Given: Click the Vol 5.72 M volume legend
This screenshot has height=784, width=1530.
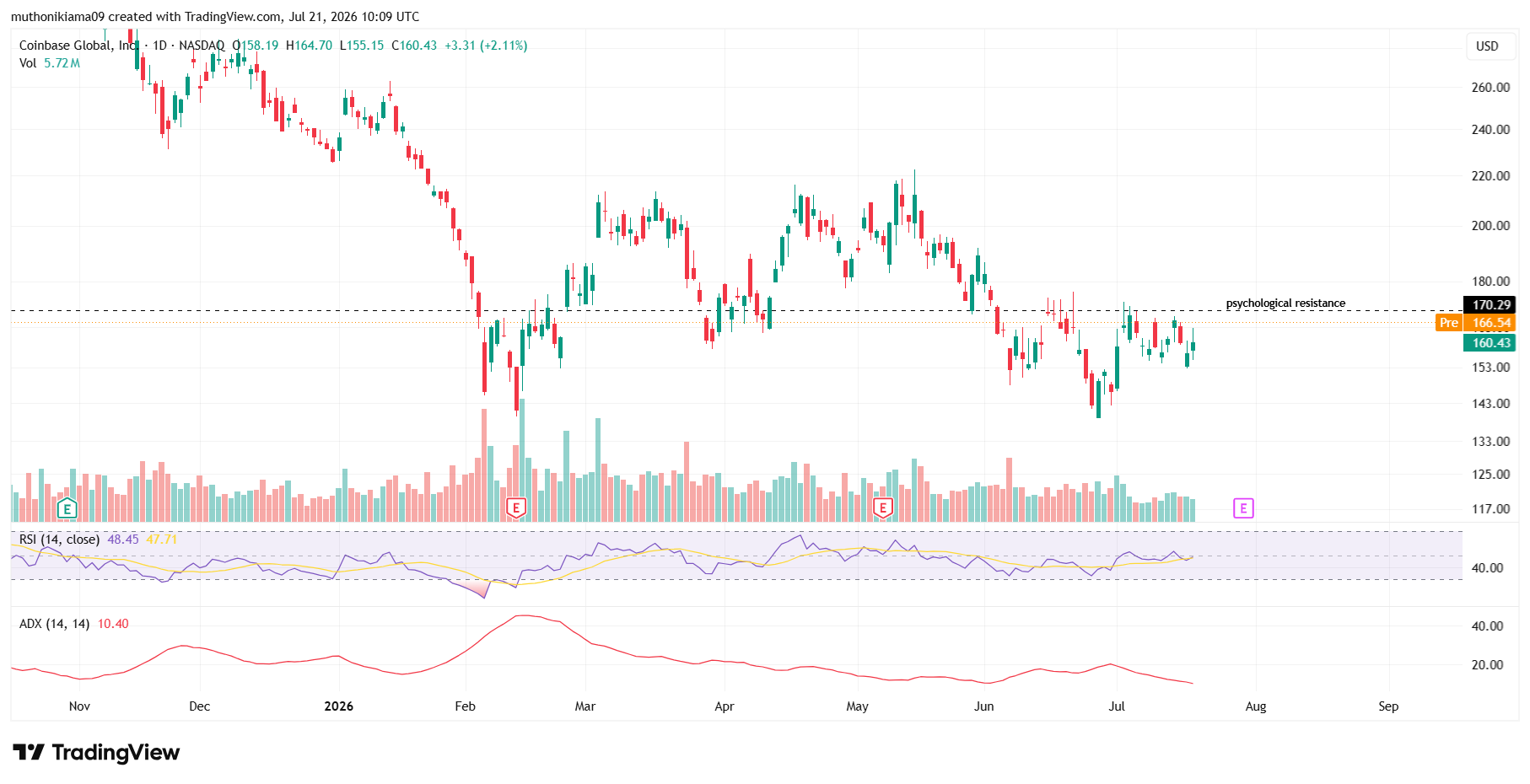Looking at the screenshot, I should (50, 63).
